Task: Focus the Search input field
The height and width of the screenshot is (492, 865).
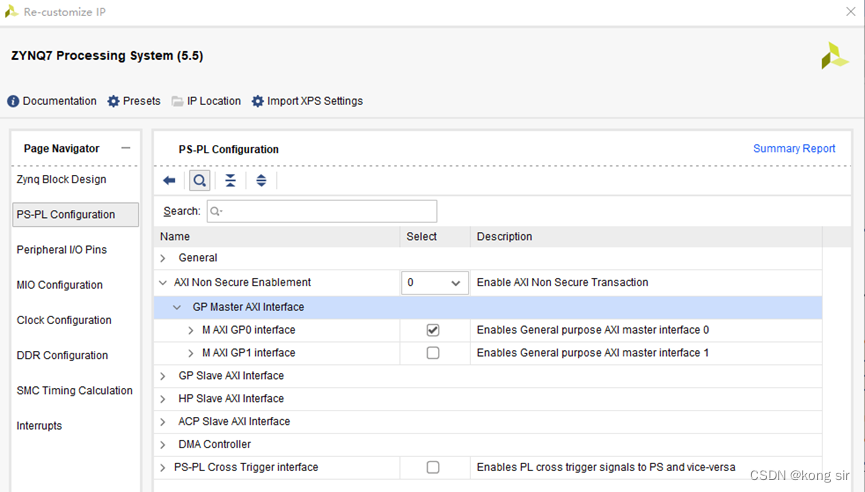Action: (x=322, y=211)
